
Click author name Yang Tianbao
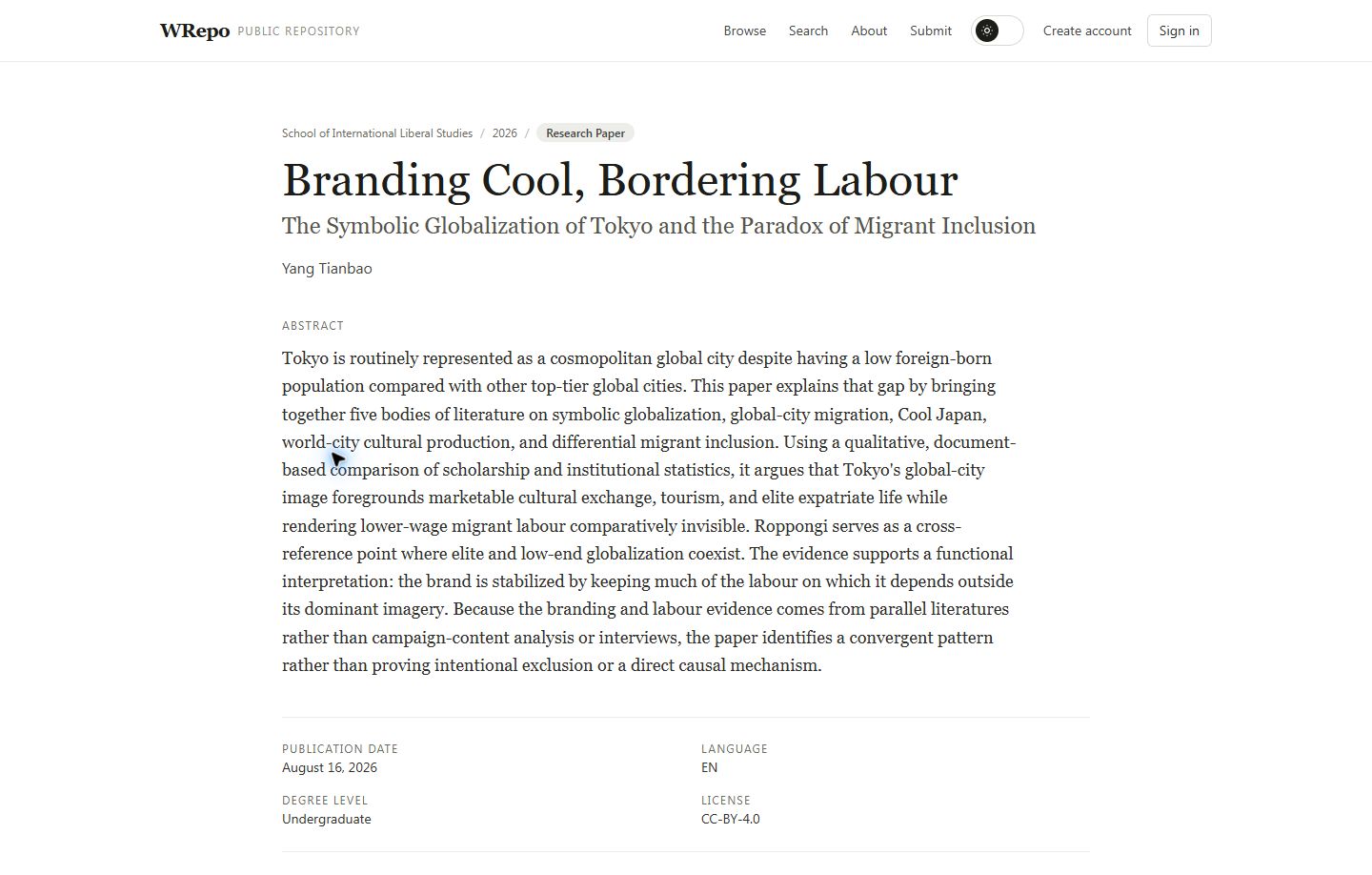click(x=327, y=269)
